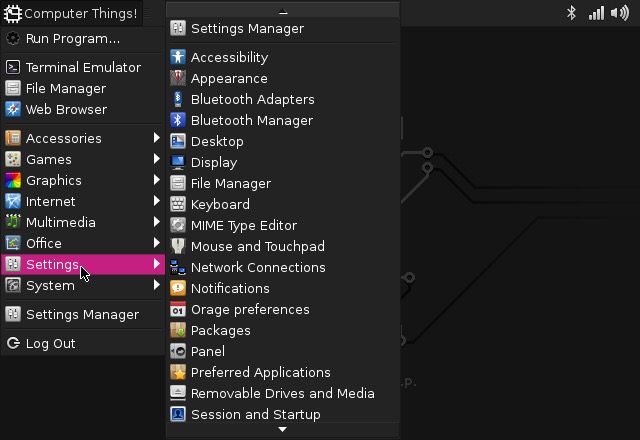Open Bluetooth Manager

251,120
